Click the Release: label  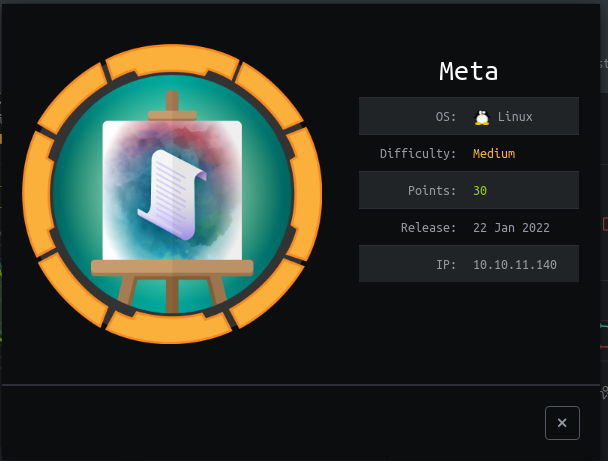point(428,228)
